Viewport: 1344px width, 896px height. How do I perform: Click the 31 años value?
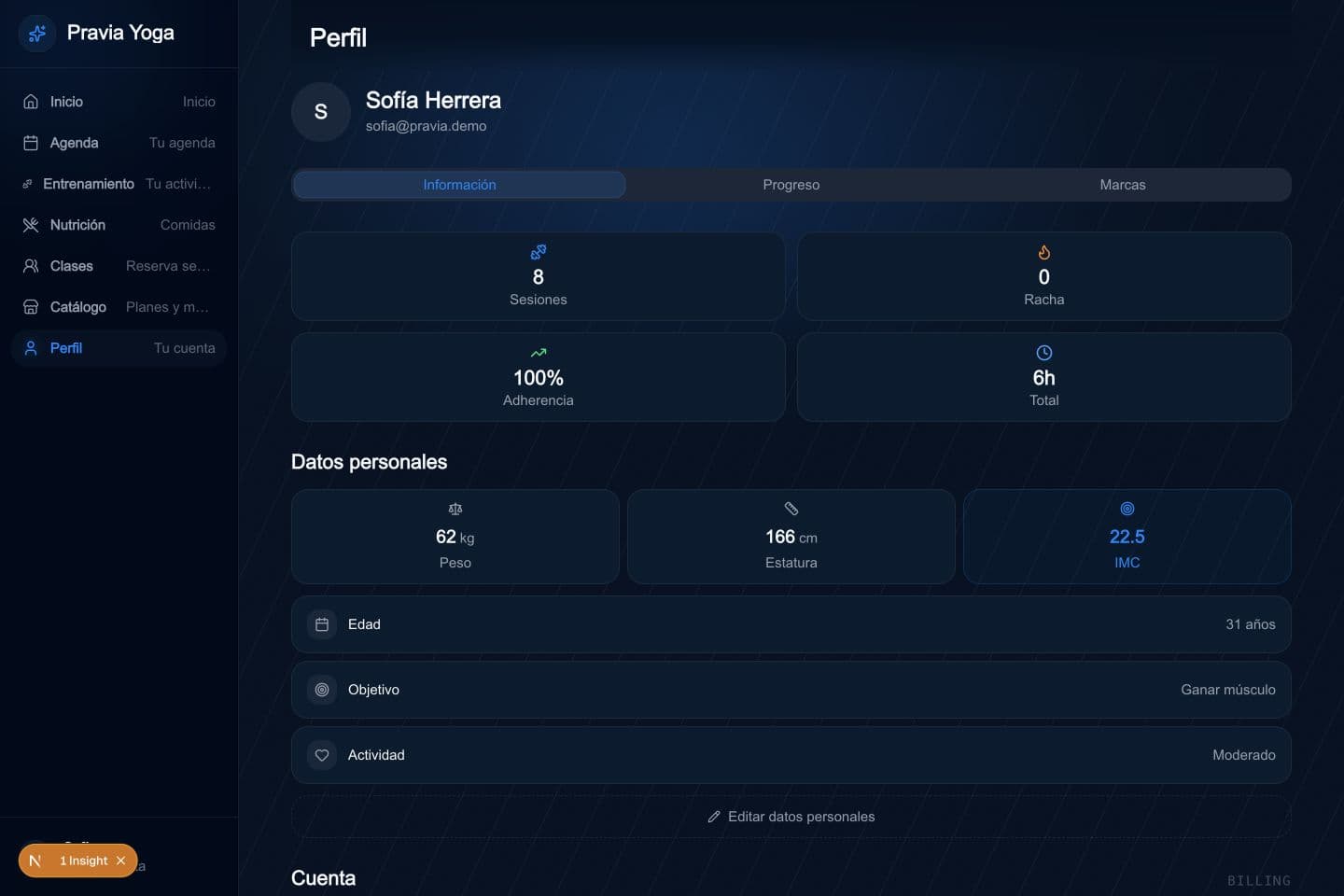point(1251,624)
